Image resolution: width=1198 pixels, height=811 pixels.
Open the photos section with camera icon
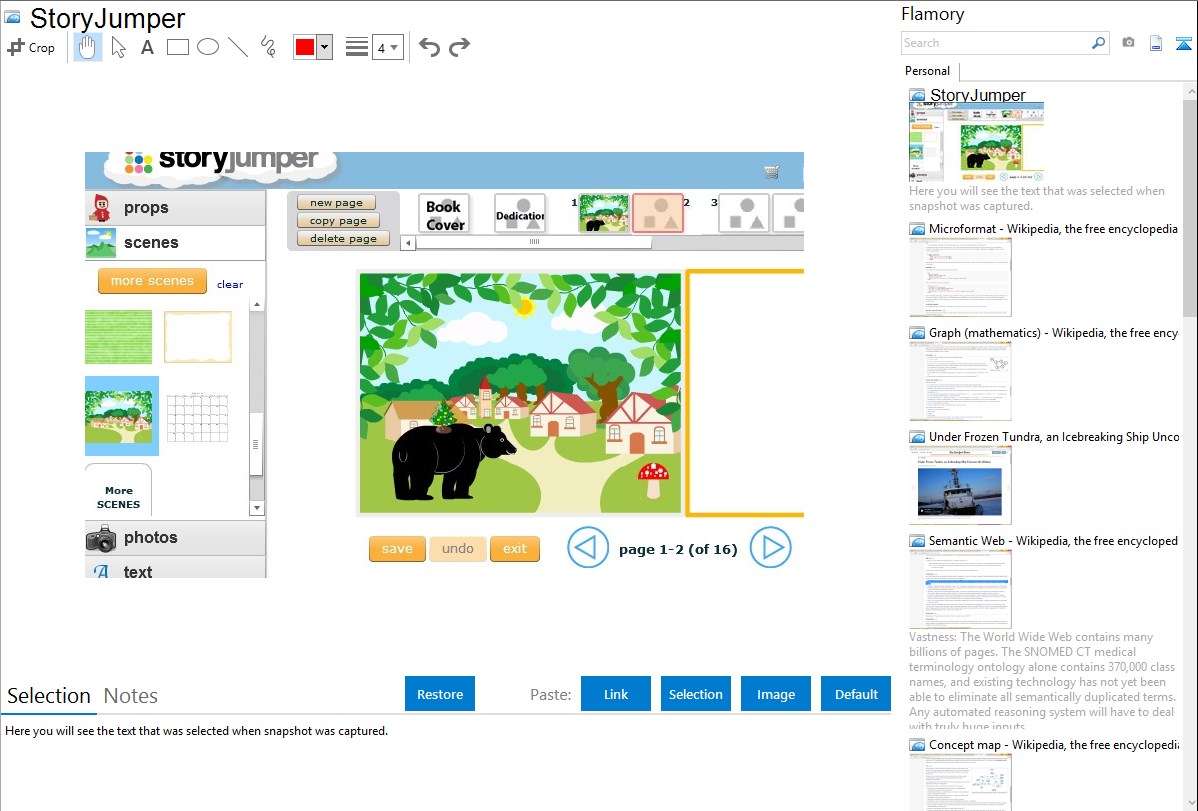[x=175, y=538]
